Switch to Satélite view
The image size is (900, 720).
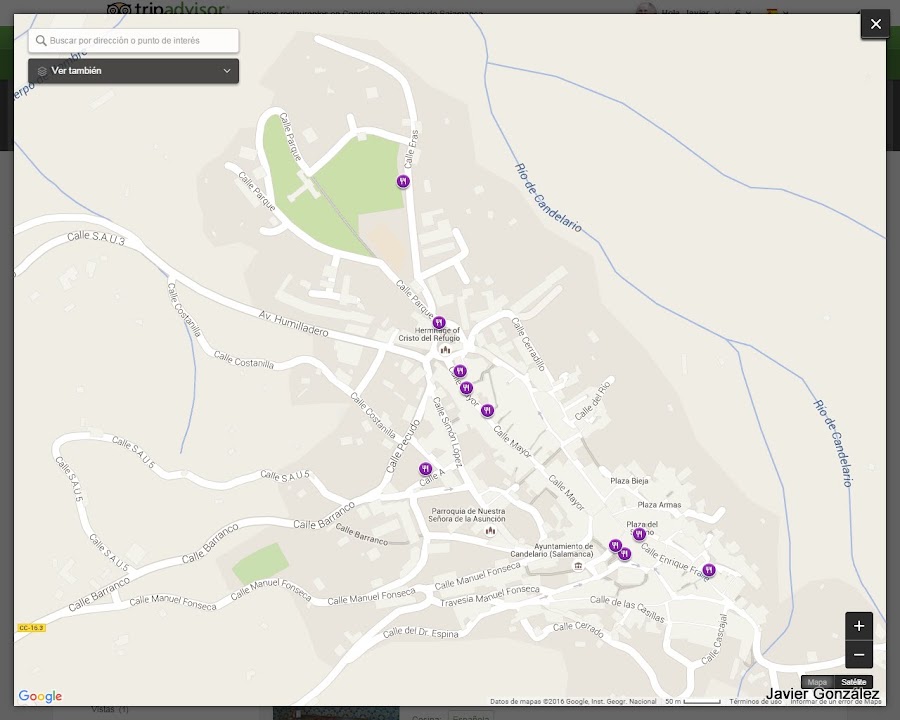click(x=854, y=682)
